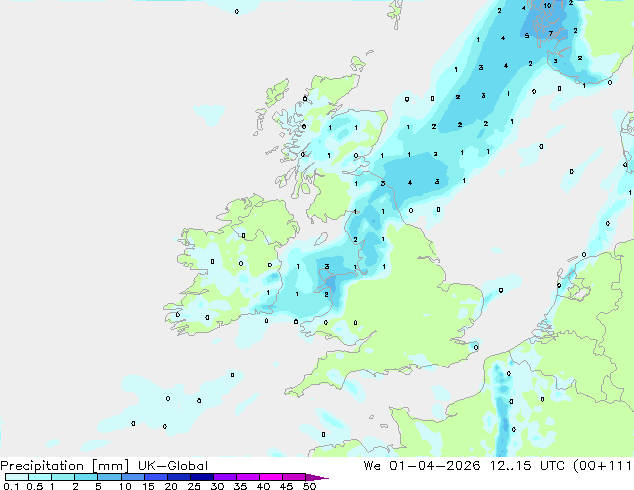
Task: Click the legend label '15'
Action: pos(148,486)
